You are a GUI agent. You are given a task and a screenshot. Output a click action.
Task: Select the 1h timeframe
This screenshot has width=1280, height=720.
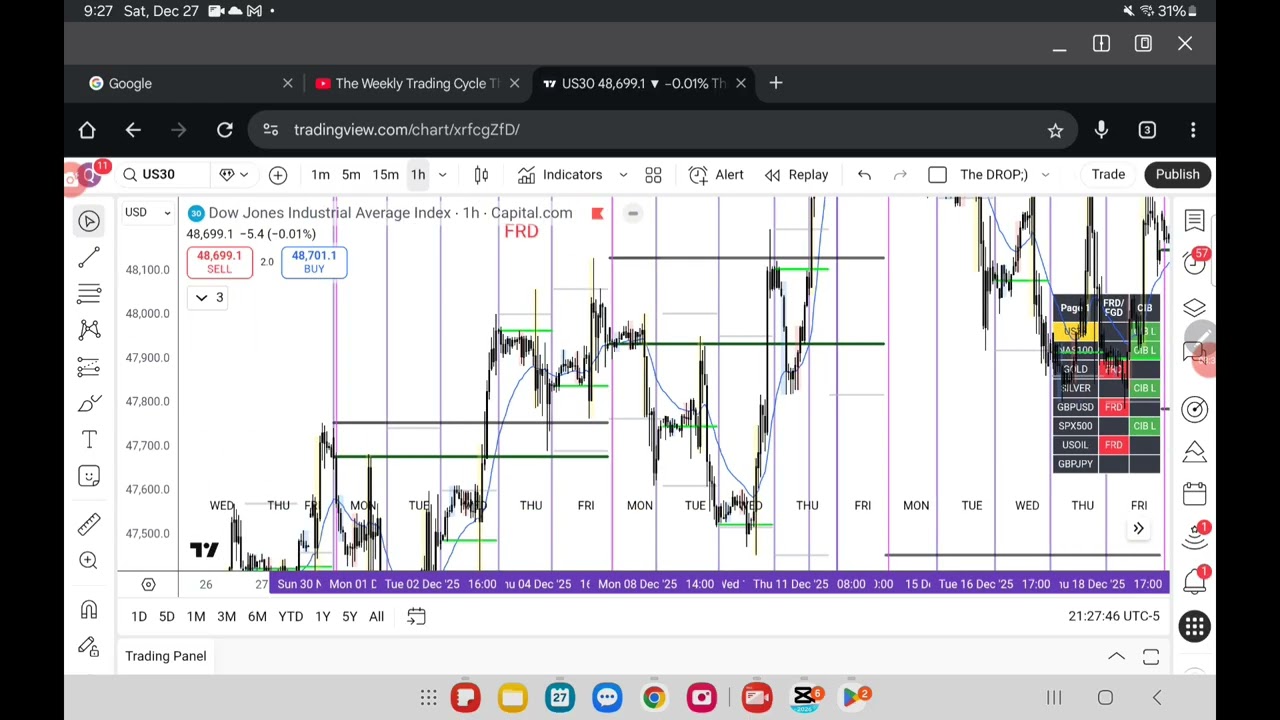(418, 175)
